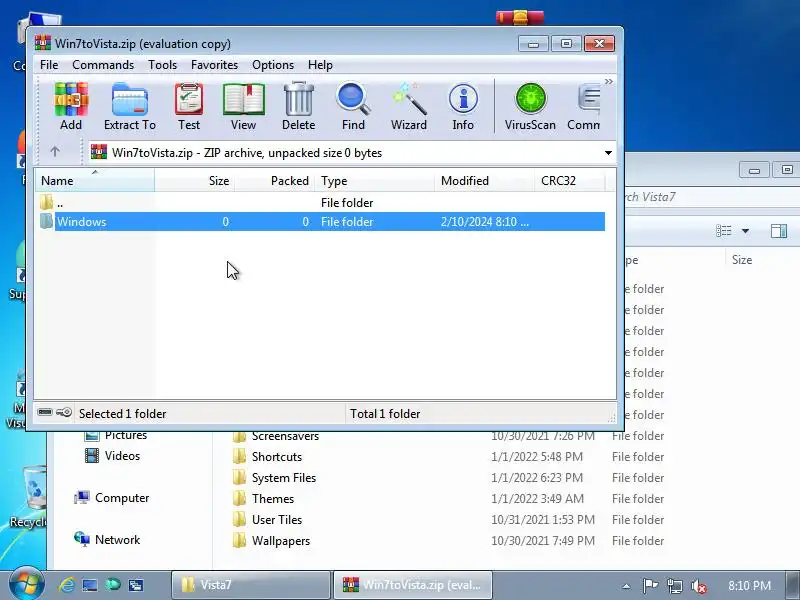
Task: Sort by Type column header
Action: 374,181
